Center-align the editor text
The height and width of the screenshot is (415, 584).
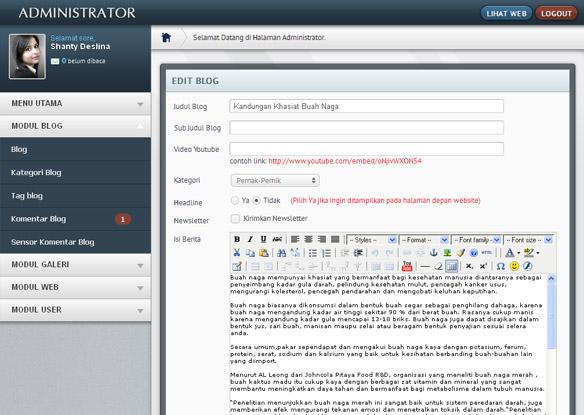pos(308,240)
